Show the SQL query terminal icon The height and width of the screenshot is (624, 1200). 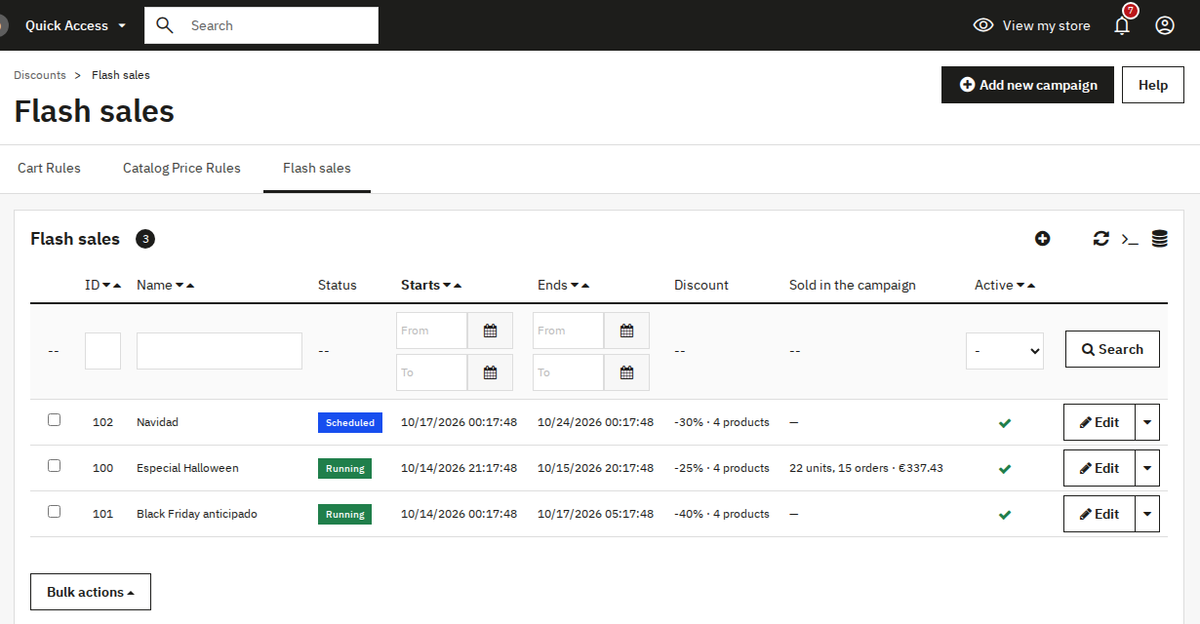point(1130,239)
